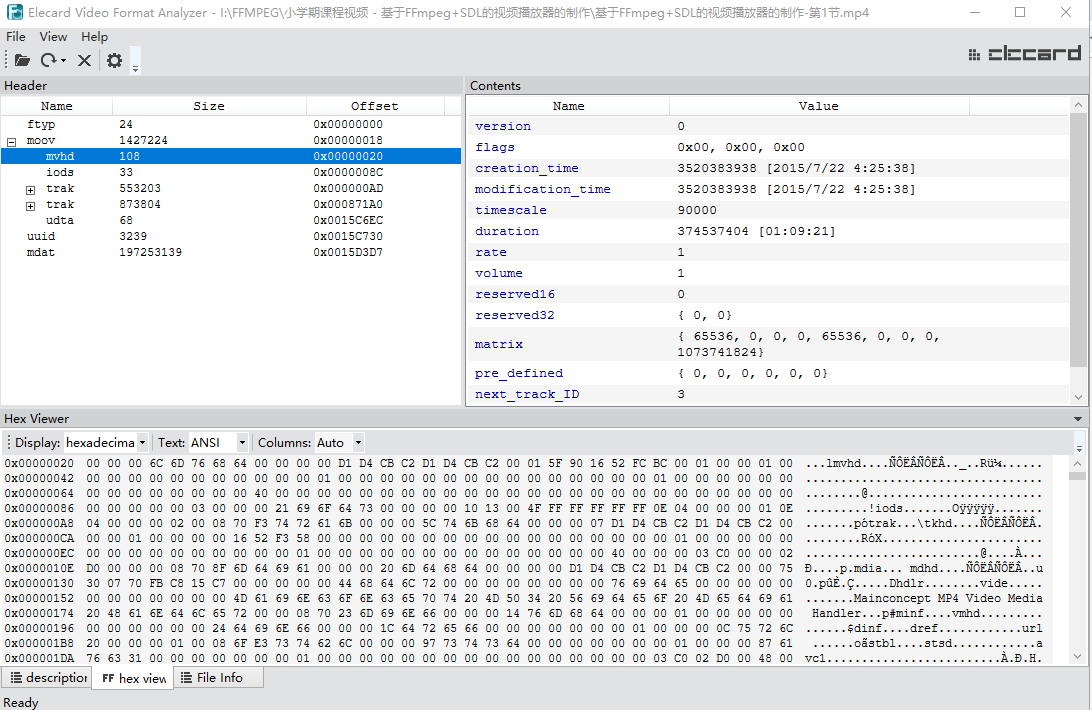Select the mdat row
Screen dimensions: 1092x710
tap(231, 252)
